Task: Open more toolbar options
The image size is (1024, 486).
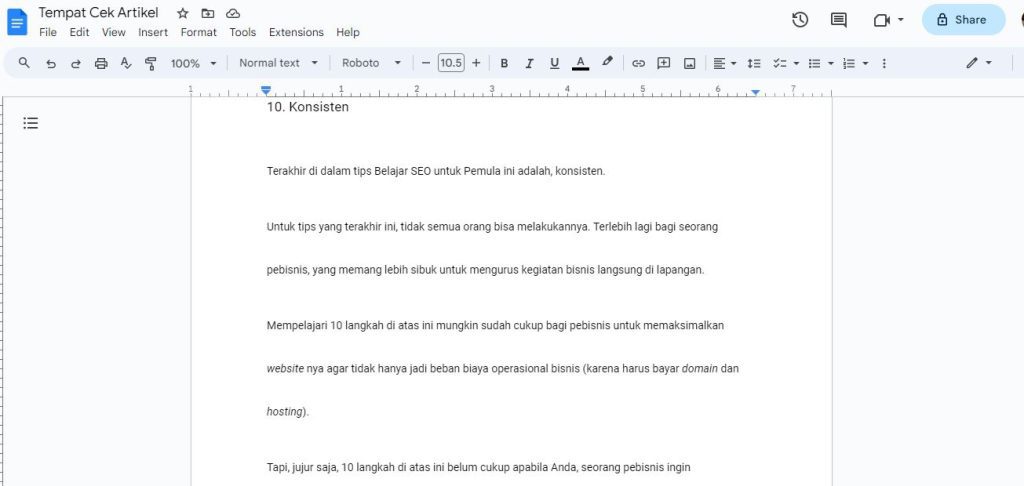Action: coord(884,63)
